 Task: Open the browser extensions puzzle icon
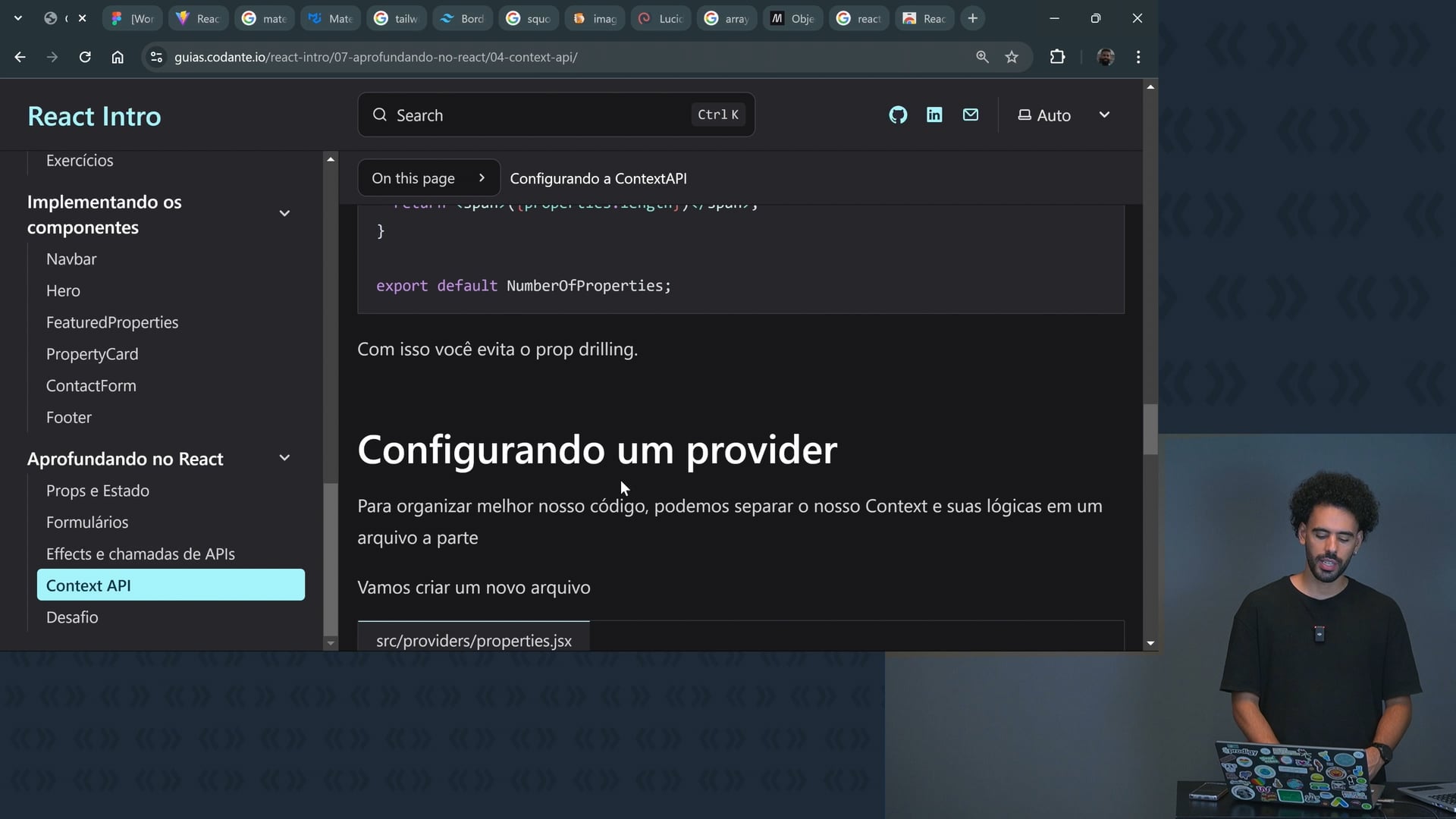(x=1057, y=57)
